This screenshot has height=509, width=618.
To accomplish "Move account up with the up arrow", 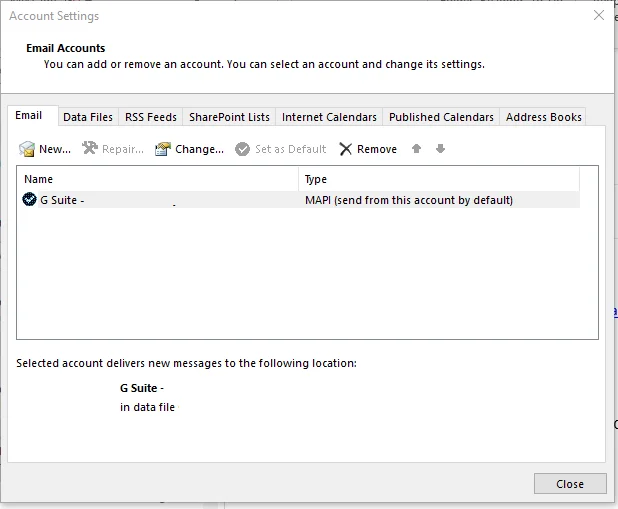I will (x=416, y=149).
